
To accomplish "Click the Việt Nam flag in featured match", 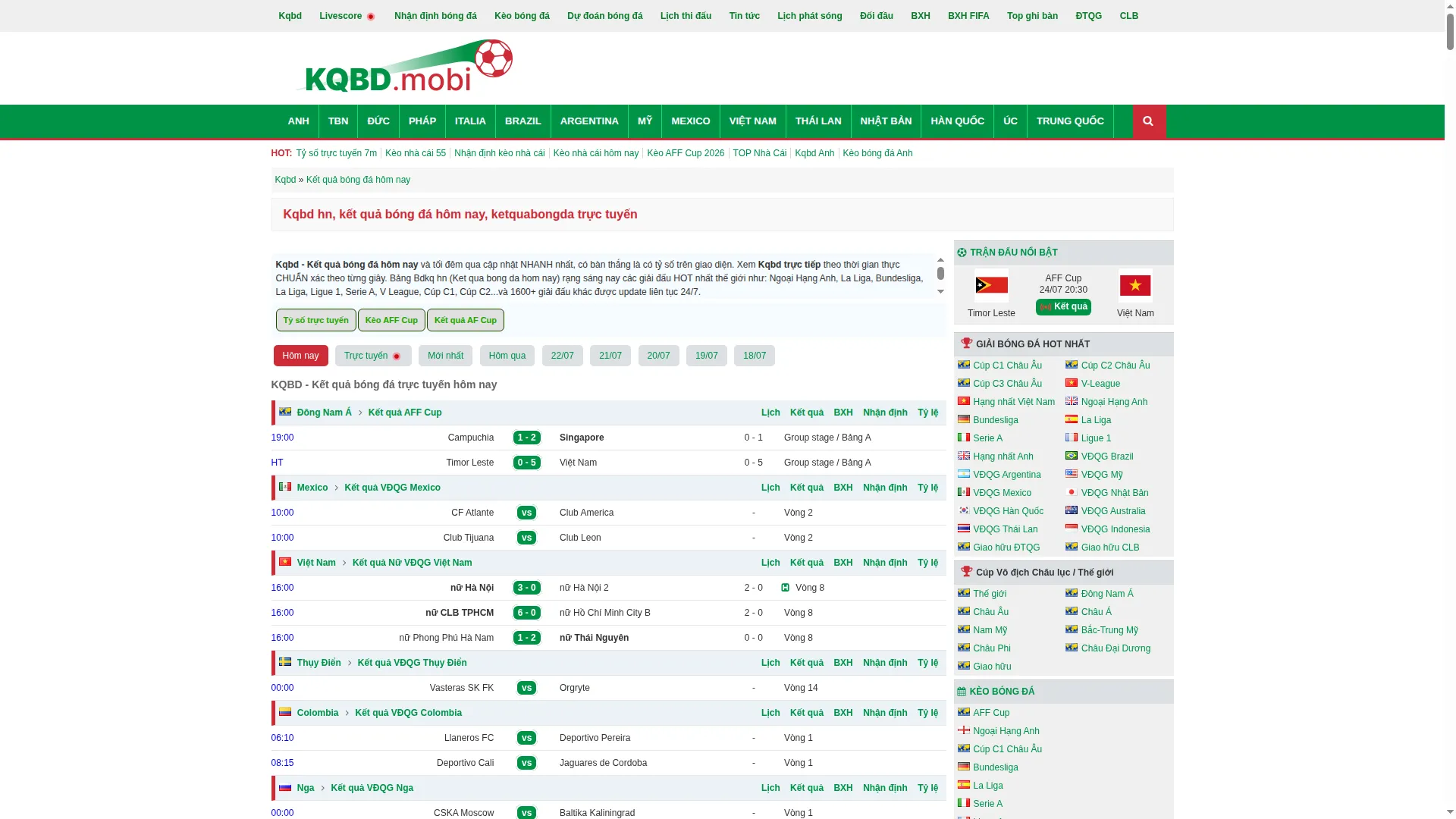I will (x=1135, y=286).
